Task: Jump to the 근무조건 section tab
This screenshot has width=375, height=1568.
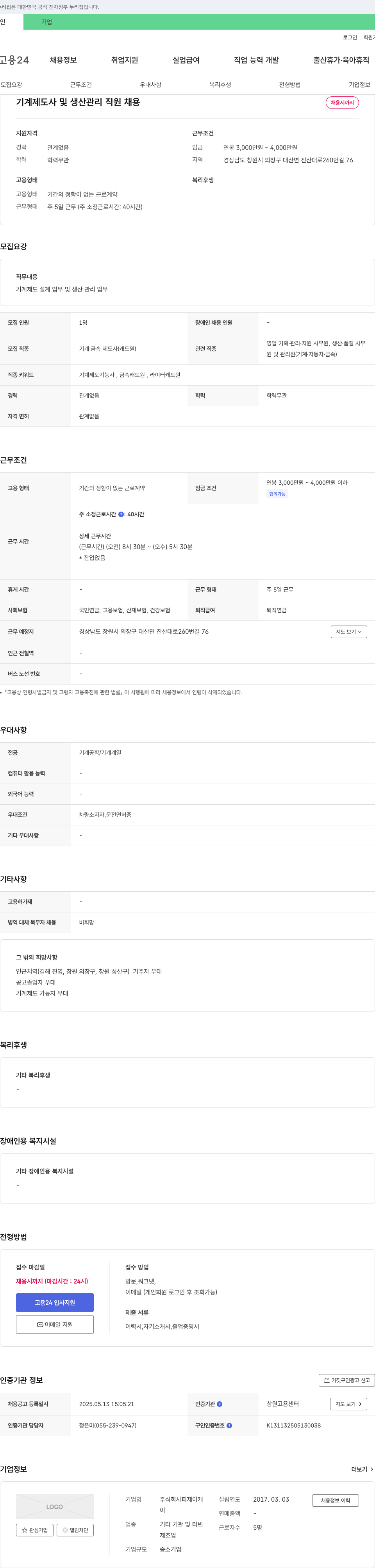Action: (x=81, y=85)
